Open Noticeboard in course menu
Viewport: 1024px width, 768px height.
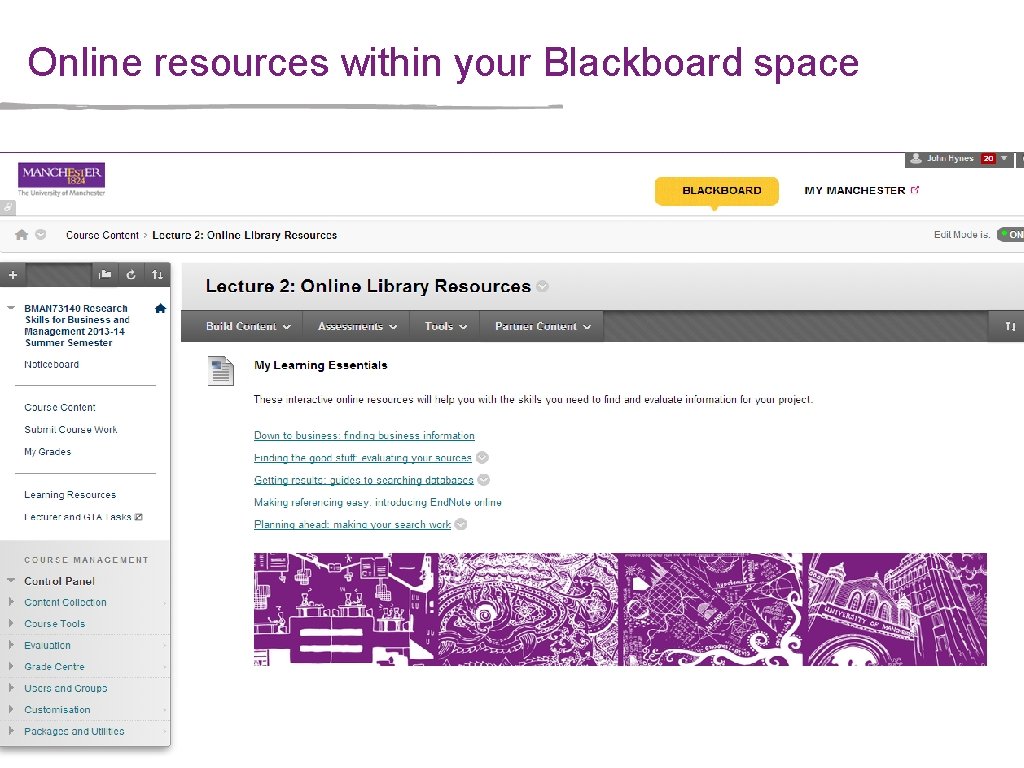pyautogui.click(x=52, y=364)
